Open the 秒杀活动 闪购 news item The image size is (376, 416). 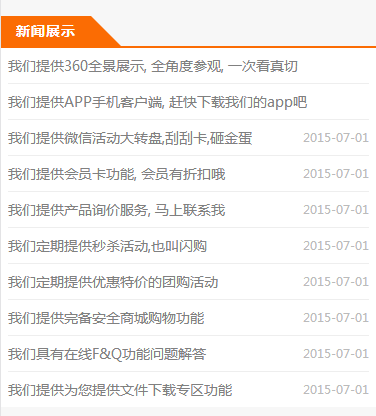coord(107,246)
